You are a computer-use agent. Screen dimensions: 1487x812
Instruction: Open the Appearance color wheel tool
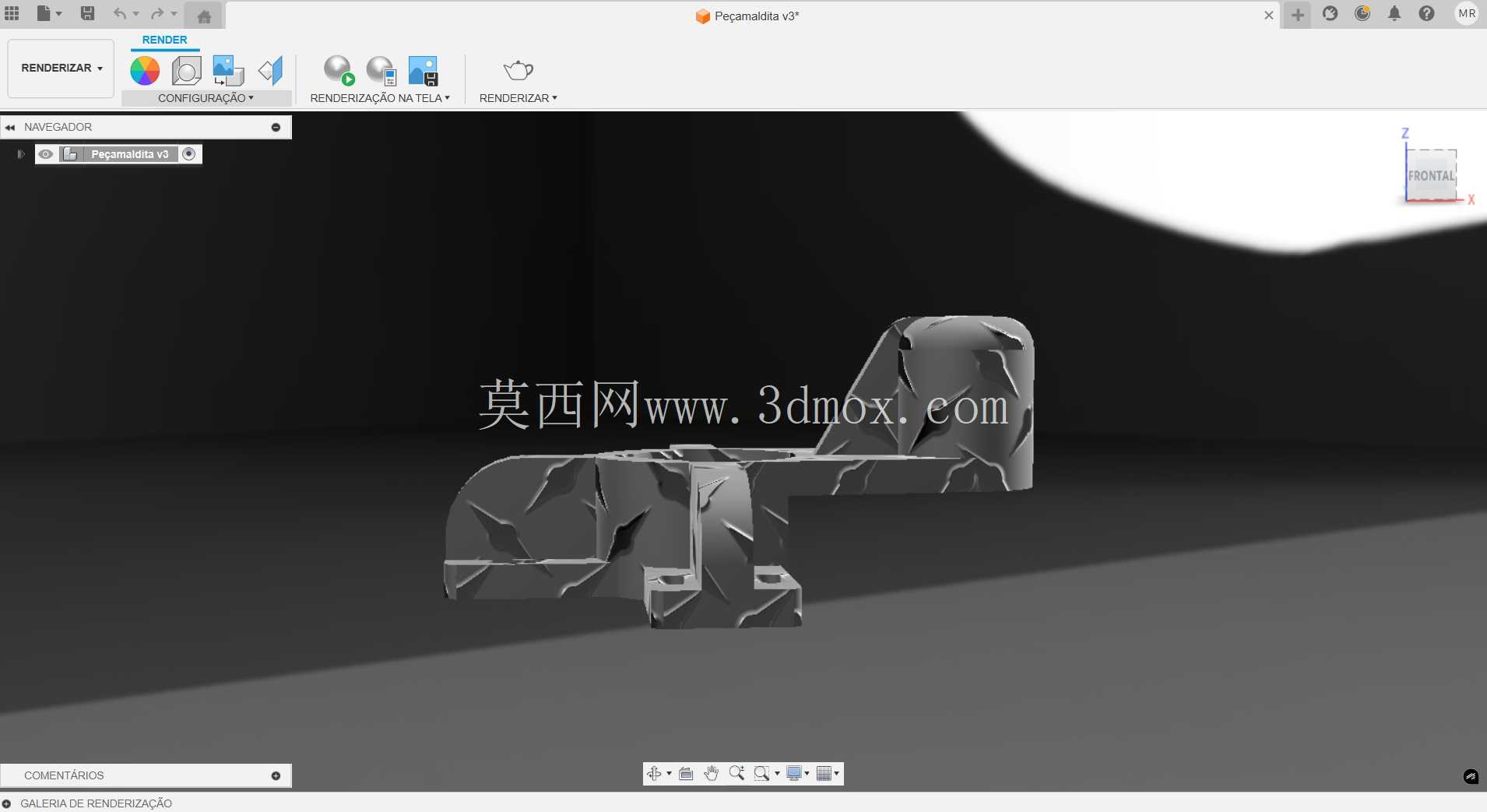145,71
